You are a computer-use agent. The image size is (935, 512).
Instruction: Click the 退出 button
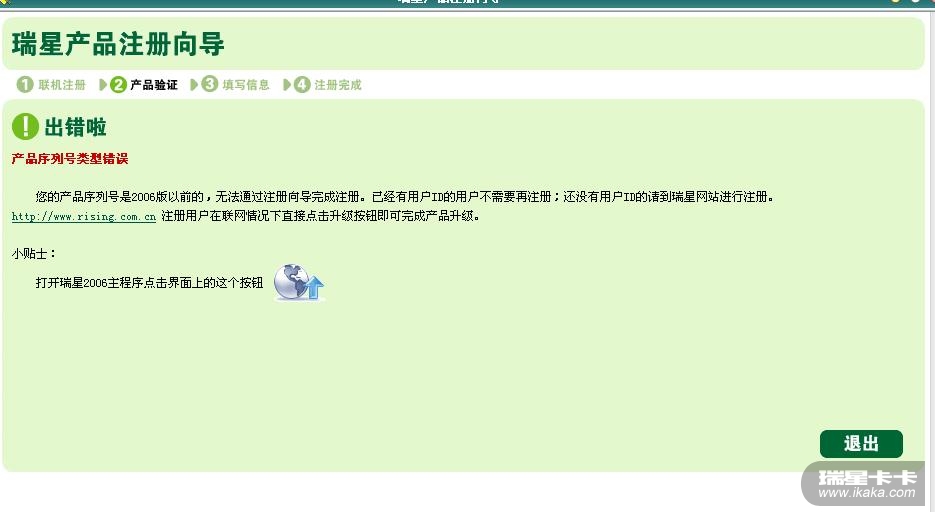861,444
